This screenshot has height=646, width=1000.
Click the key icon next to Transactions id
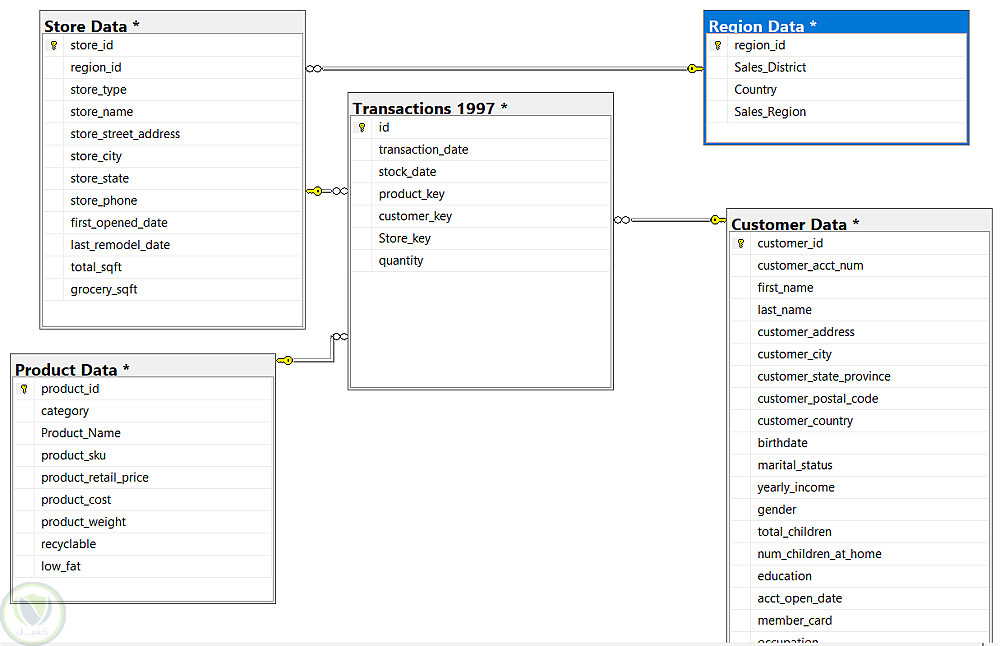[362, 128]
